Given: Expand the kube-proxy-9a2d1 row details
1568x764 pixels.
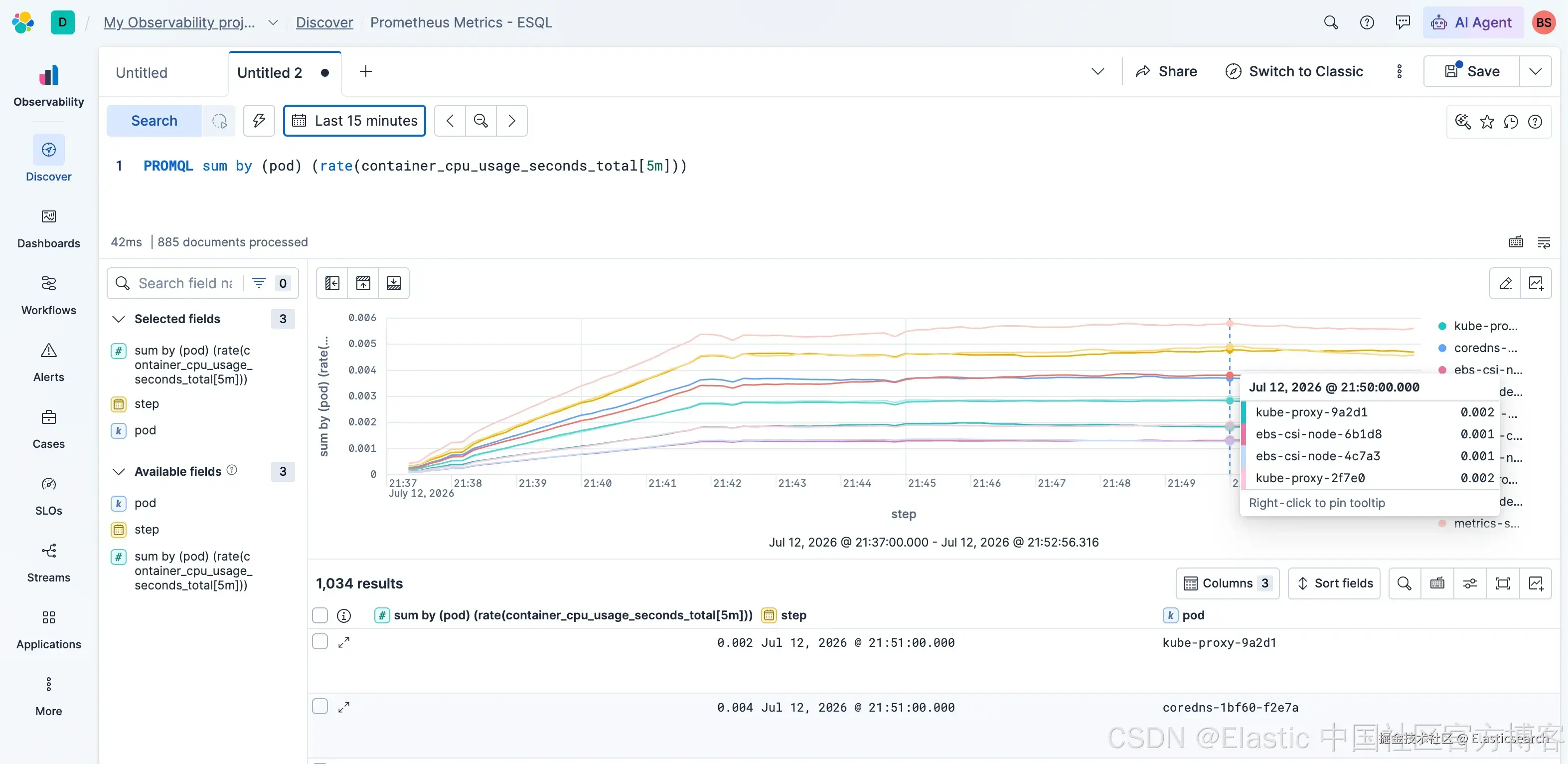Looking at the screenshot, I should (344, 642).
